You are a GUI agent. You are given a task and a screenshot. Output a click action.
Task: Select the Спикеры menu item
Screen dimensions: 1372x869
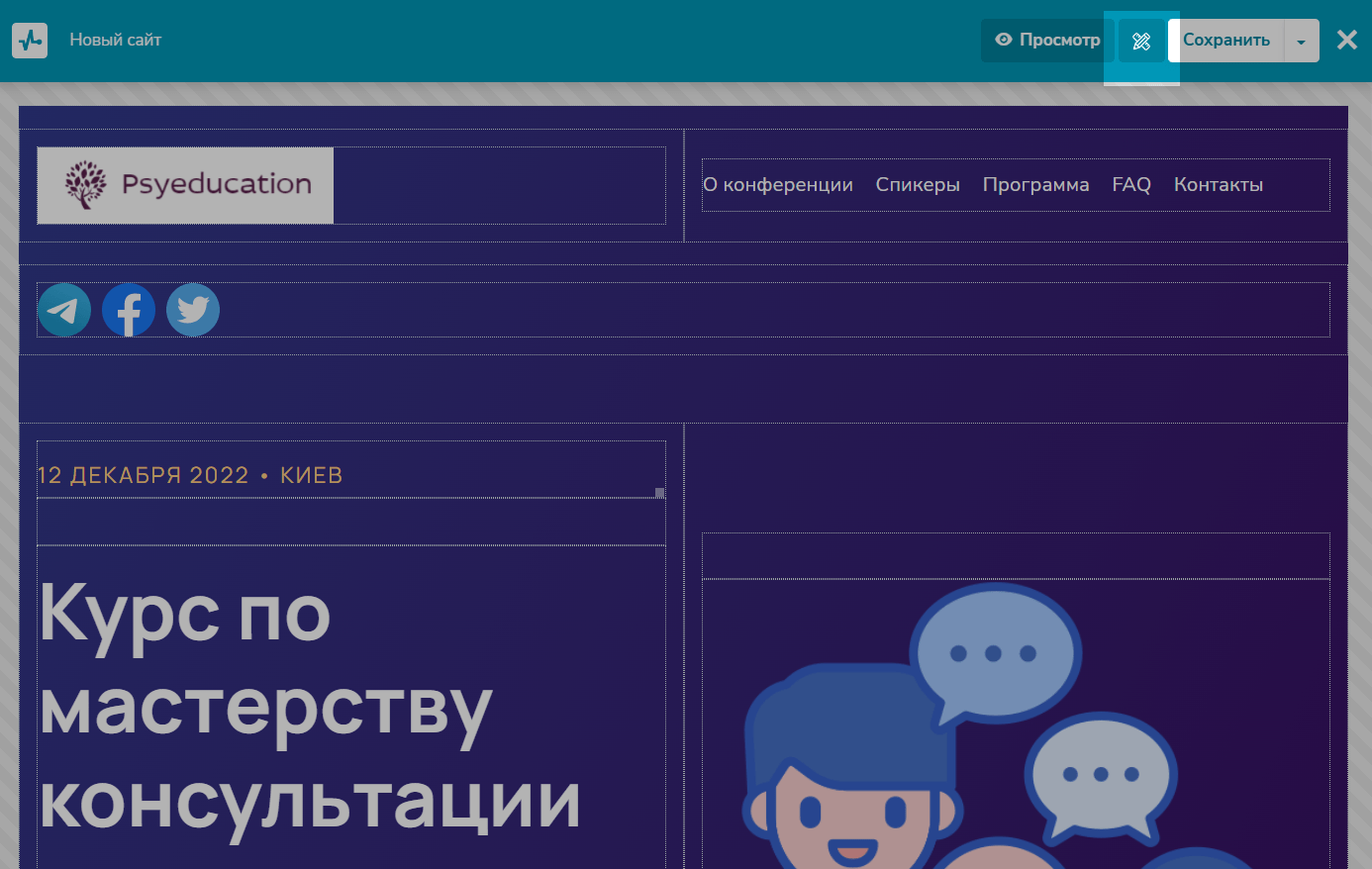pyautogui.click(x=918, y=185)
